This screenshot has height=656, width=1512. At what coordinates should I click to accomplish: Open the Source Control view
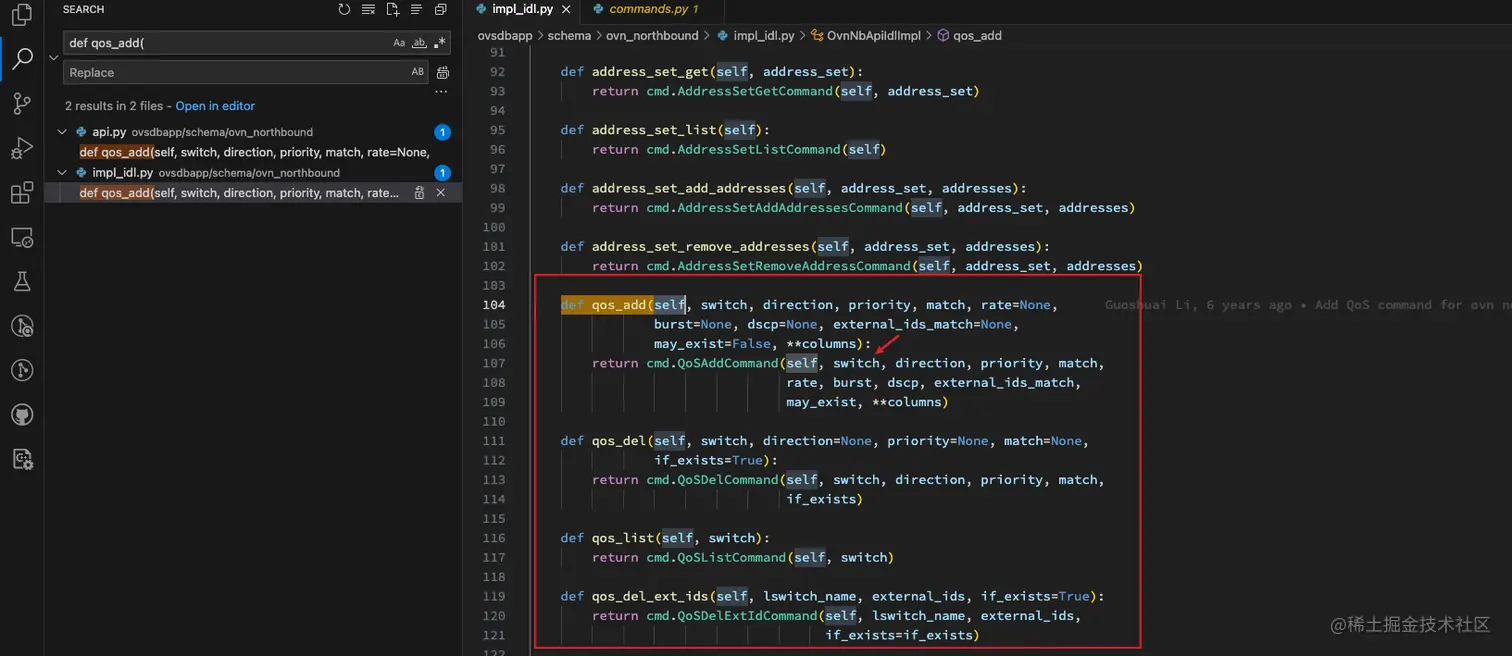pos(21,103)
